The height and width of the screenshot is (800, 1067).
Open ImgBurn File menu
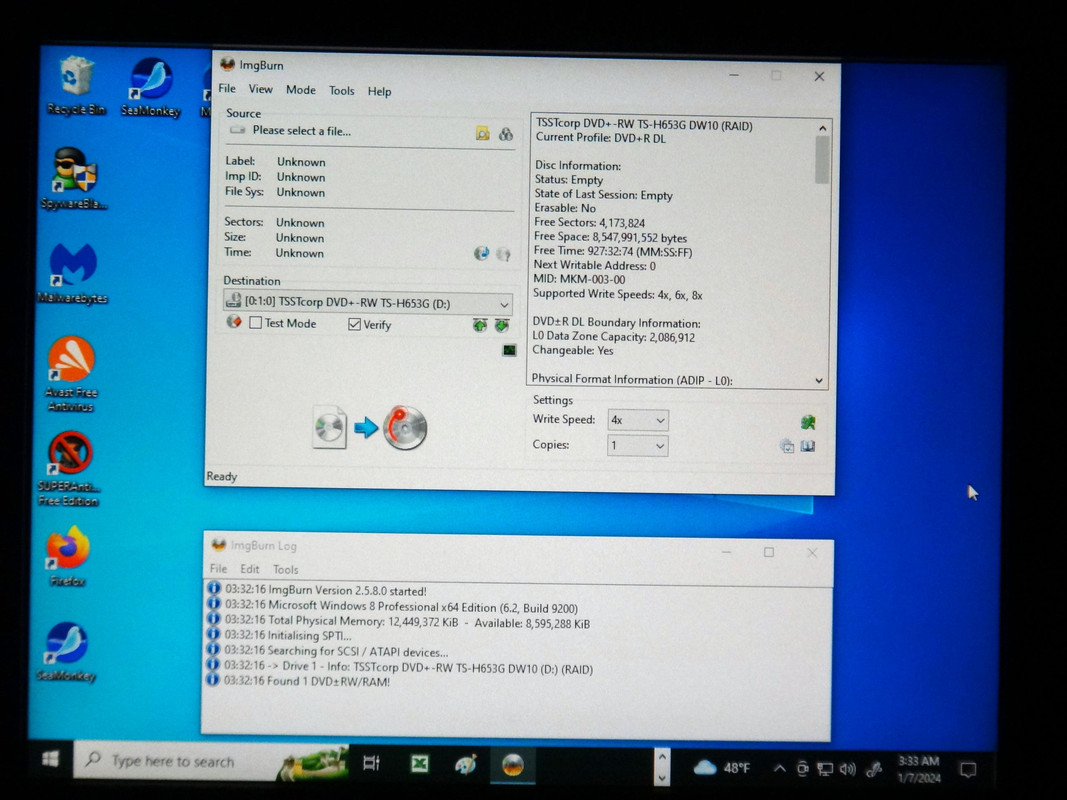[x=227, y=89]
